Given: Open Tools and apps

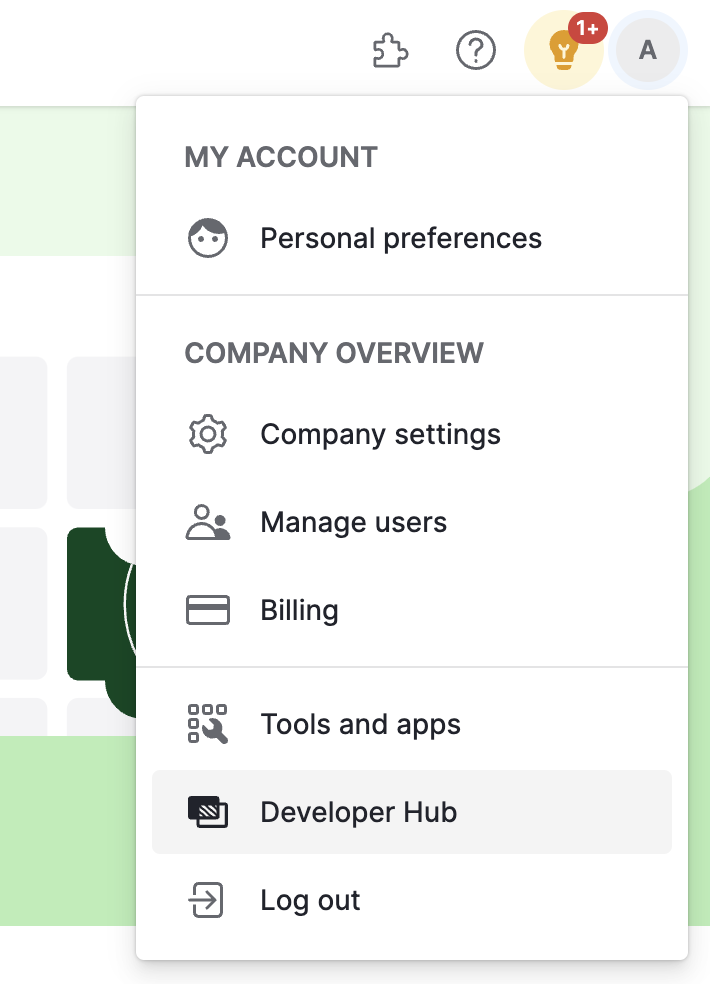Looking at the screenshot, I should click(x=360, y=724).
